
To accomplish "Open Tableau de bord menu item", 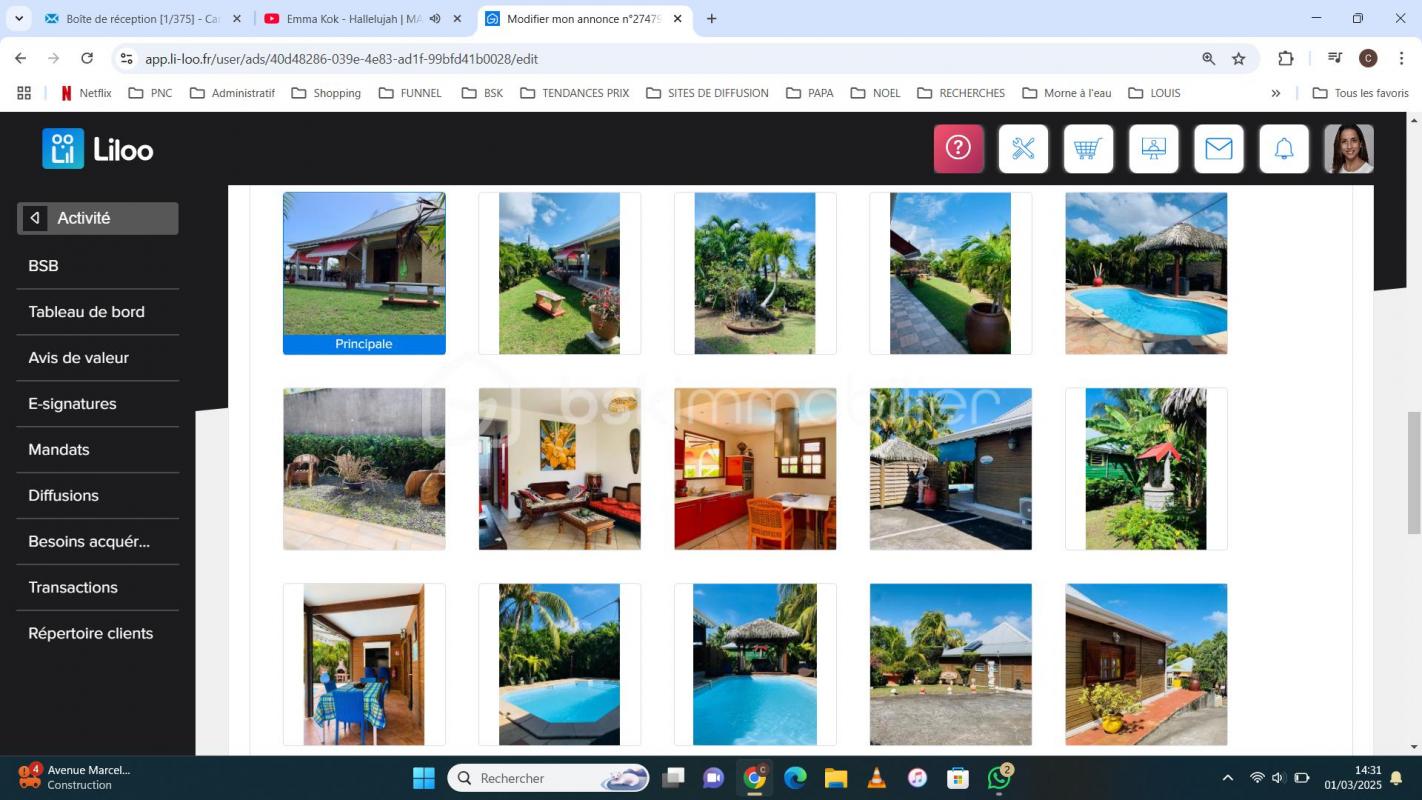I will click(87, 312).
